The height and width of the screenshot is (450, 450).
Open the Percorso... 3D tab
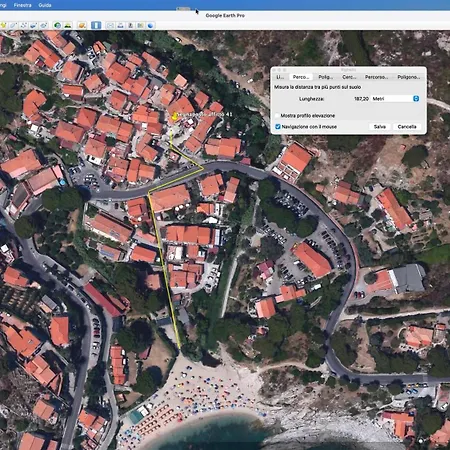pos(376,77)
